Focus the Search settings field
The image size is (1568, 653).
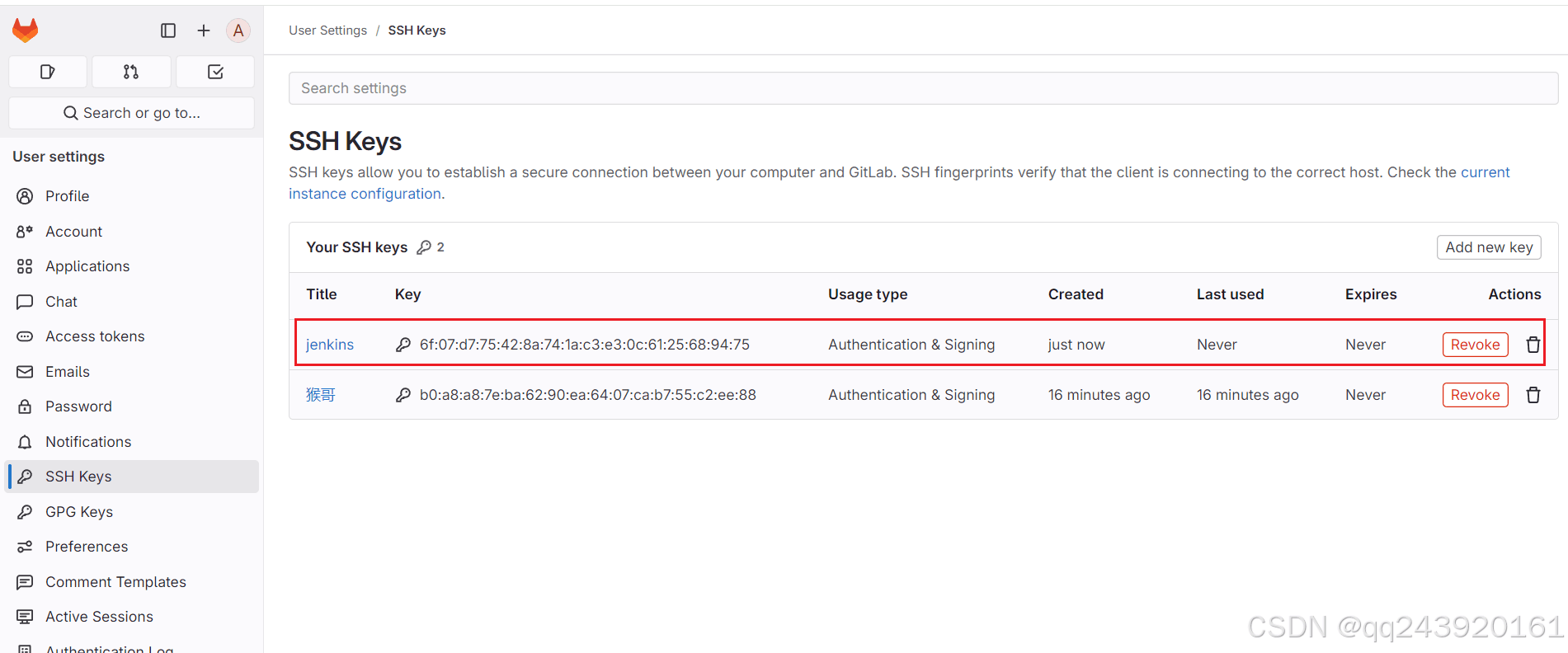tap(922, 88)
